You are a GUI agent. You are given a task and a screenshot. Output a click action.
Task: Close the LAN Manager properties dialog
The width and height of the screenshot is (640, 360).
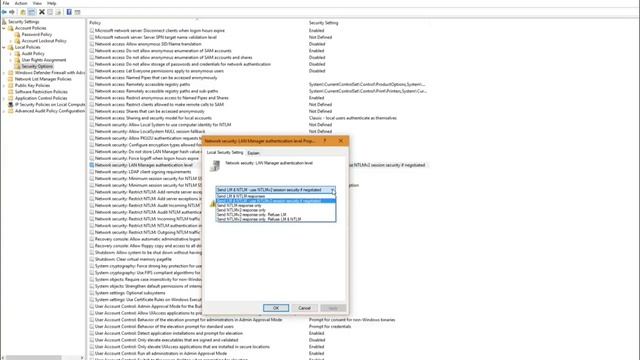341,141
